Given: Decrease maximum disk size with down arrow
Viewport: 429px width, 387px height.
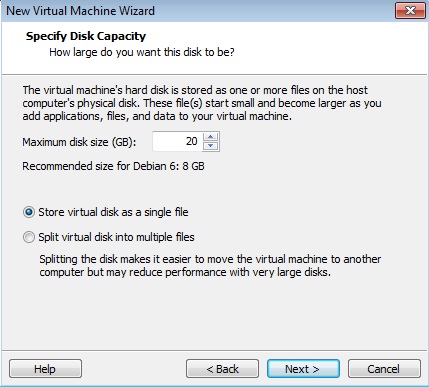Looking at the screenshot, I should click(210, 146).
